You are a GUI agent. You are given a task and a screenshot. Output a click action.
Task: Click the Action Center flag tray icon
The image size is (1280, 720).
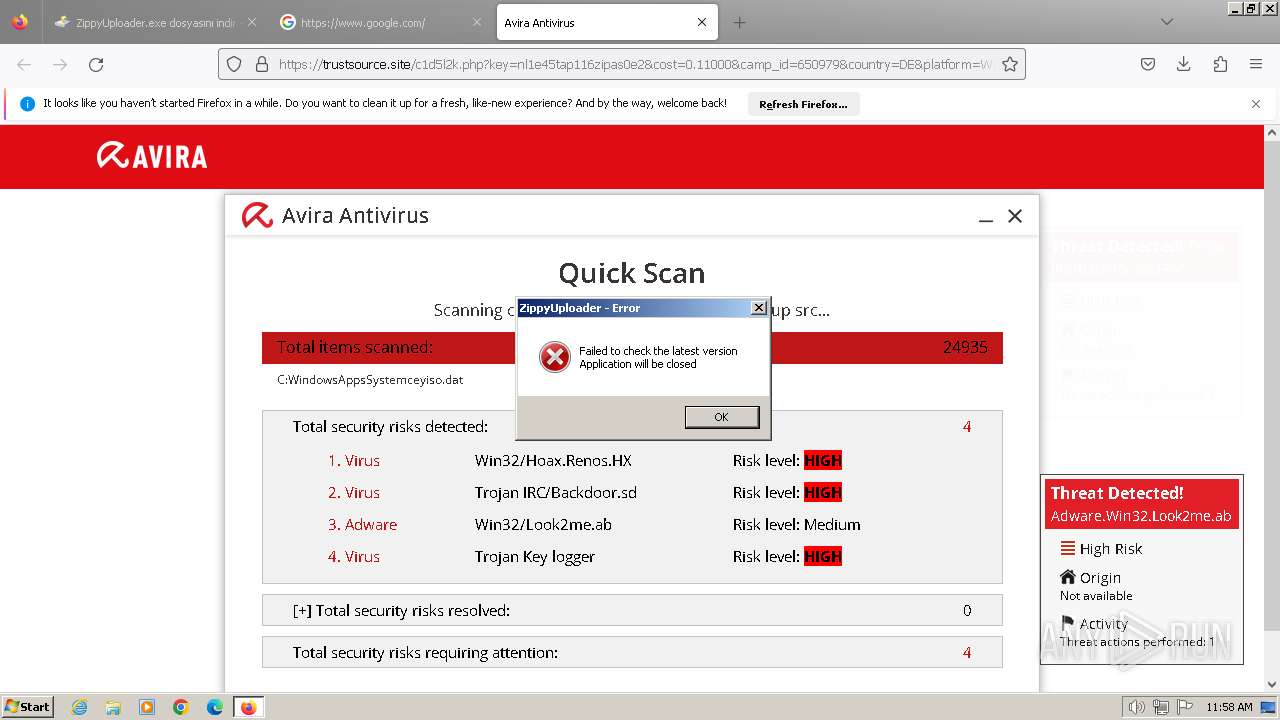[x=1183, y=707]
